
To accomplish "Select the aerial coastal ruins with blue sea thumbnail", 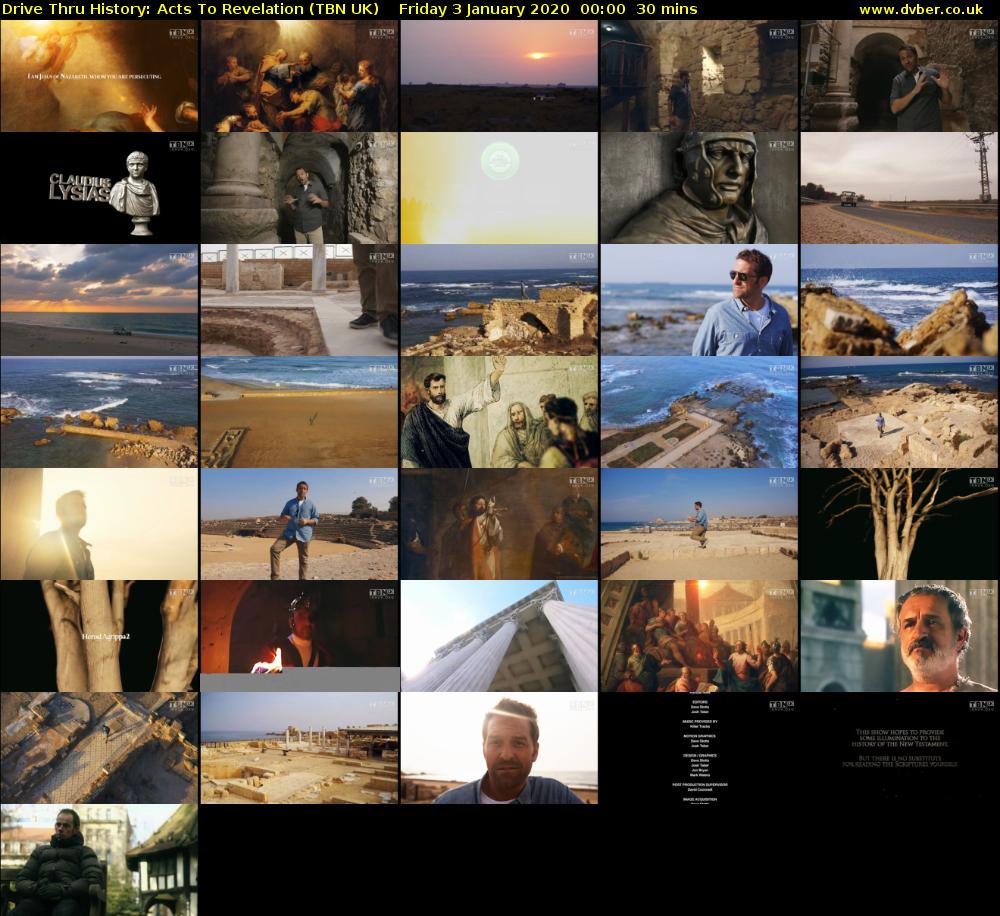I will pos(700,412).
